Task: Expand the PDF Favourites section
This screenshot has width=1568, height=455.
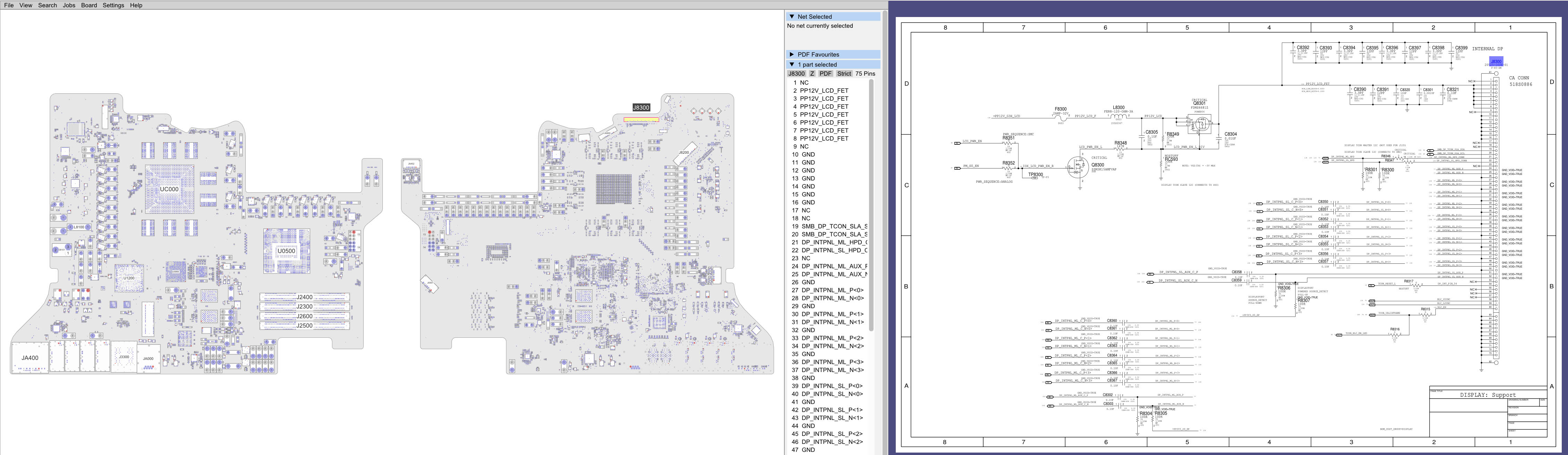Action: pos(833,54)
